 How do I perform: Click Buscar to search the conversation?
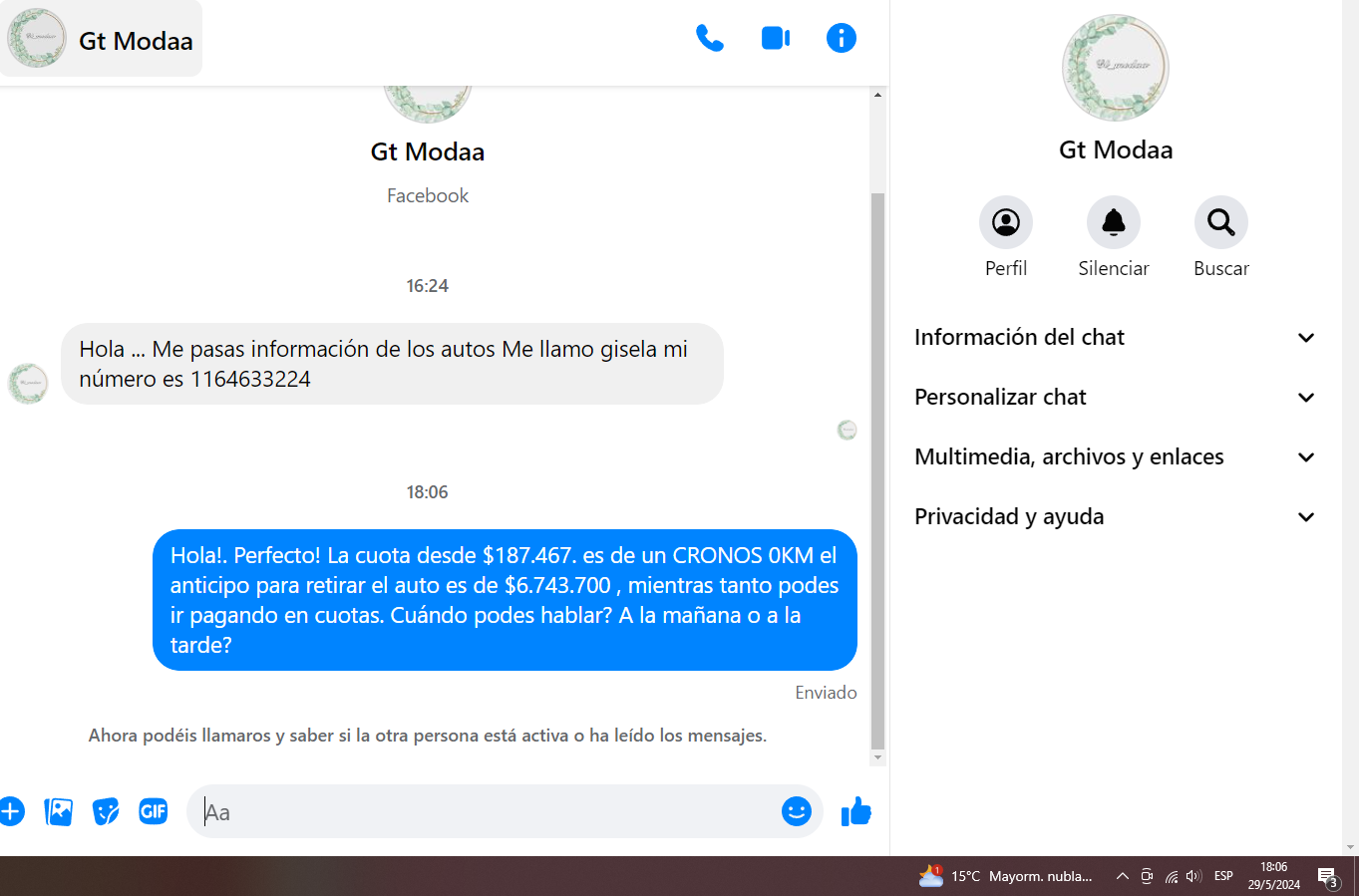click(1221, 222)
